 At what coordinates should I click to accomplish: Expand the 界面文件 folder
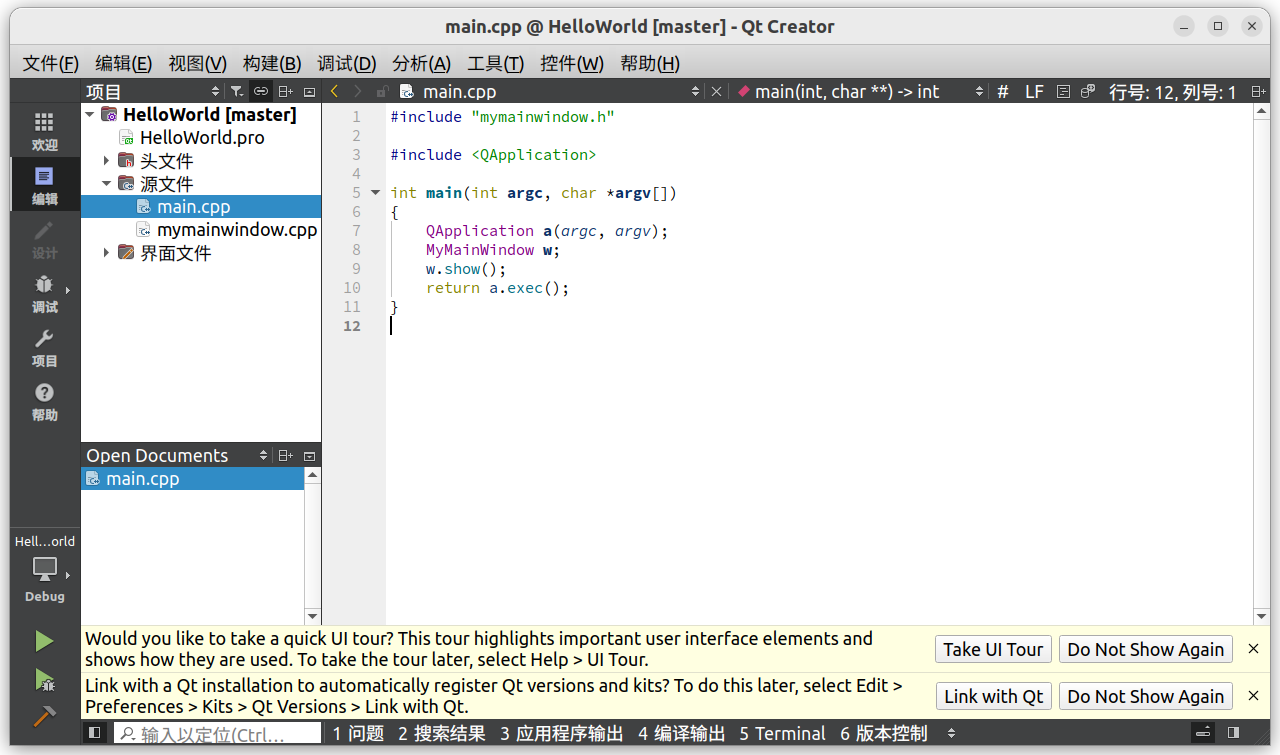coord(107,253)
